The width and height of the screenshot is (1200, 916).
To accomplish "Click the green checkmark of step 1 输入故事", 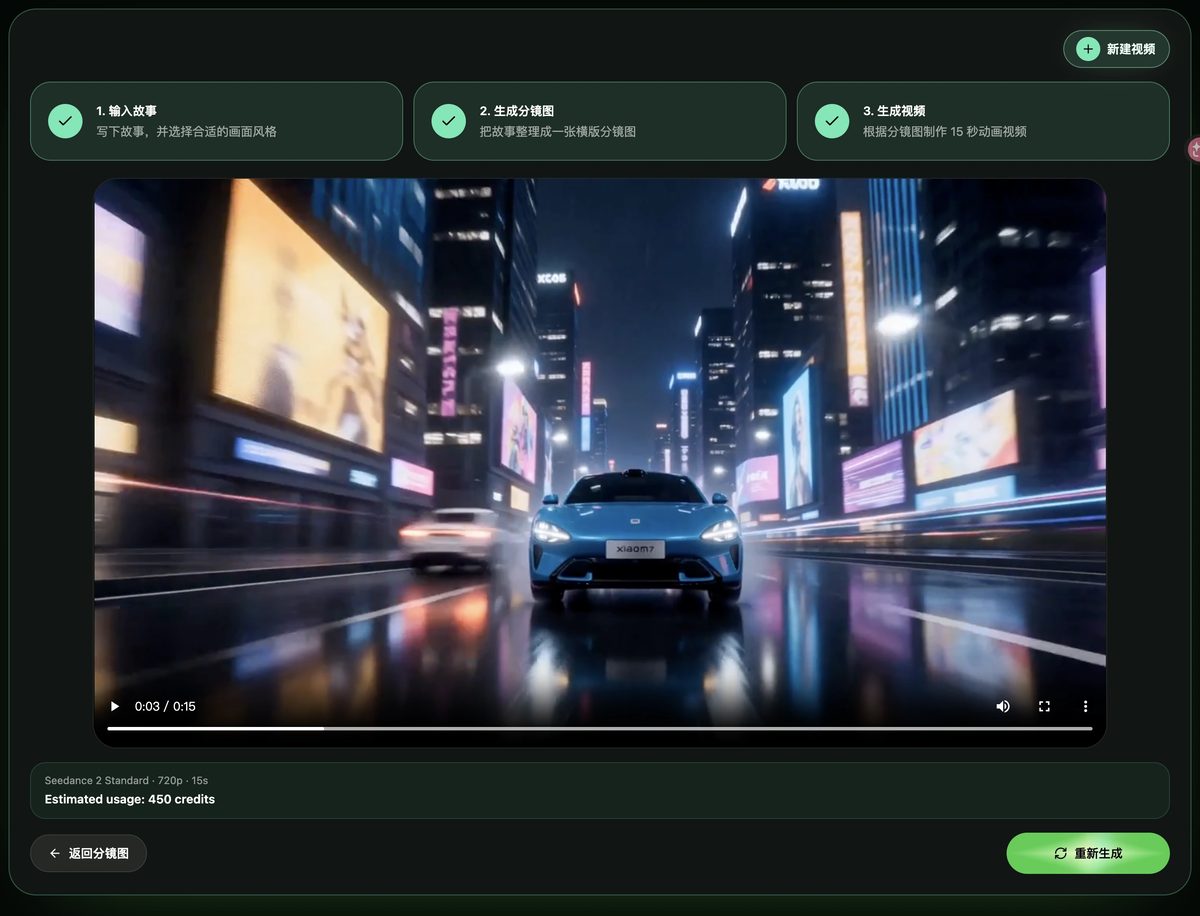I will tap(65, 121).
